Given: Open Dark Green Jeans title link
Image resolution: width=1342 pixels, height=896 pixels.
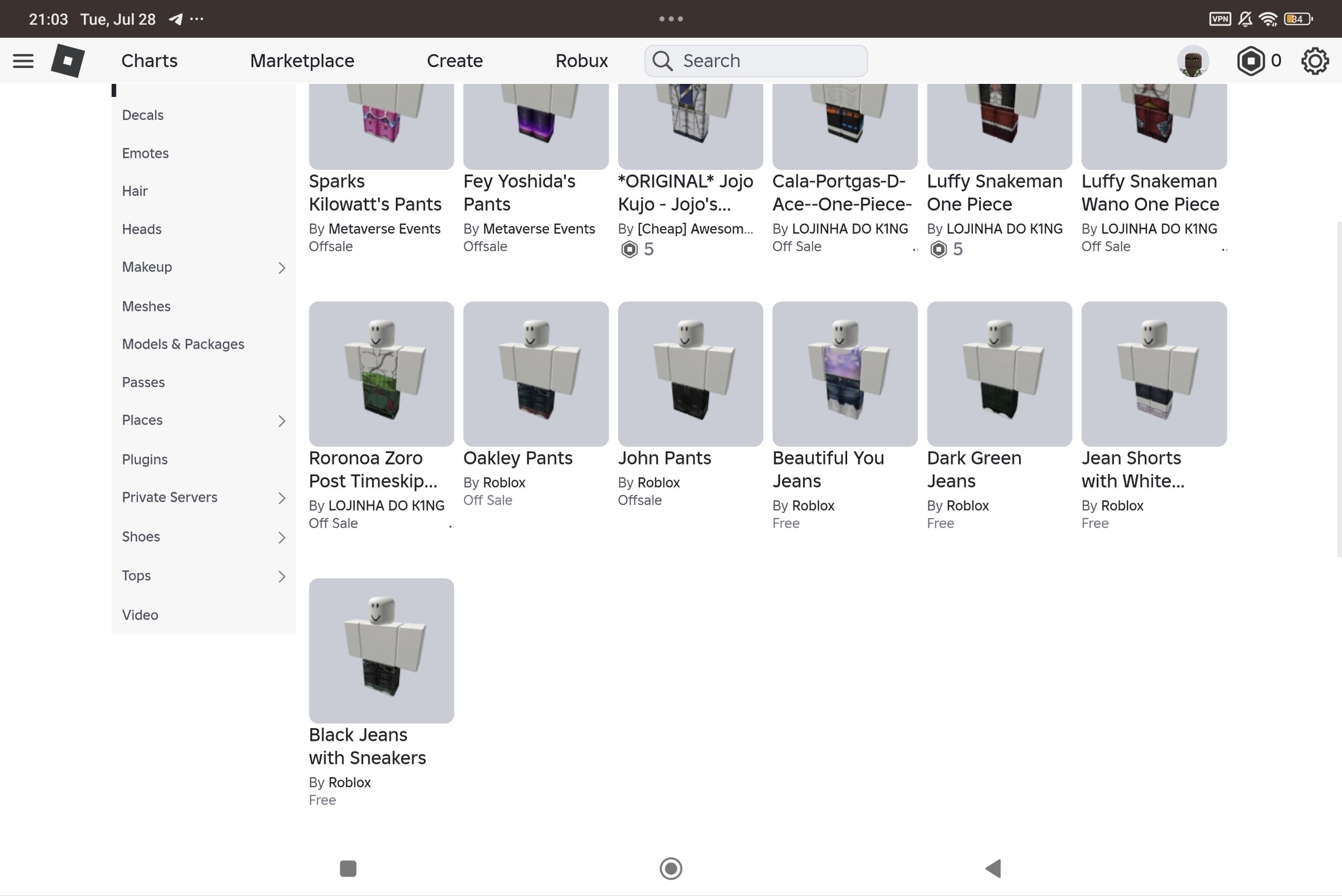Looking at the screenshot, I should click(974, 469).
